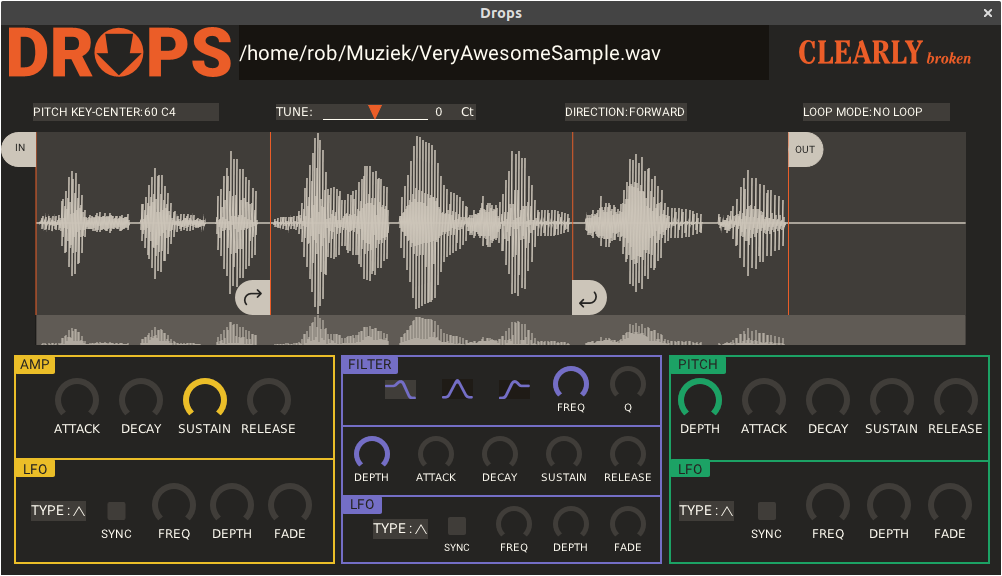Click the AMP LFO FREQ knob

pyautogui.click(x=174, y=504)
